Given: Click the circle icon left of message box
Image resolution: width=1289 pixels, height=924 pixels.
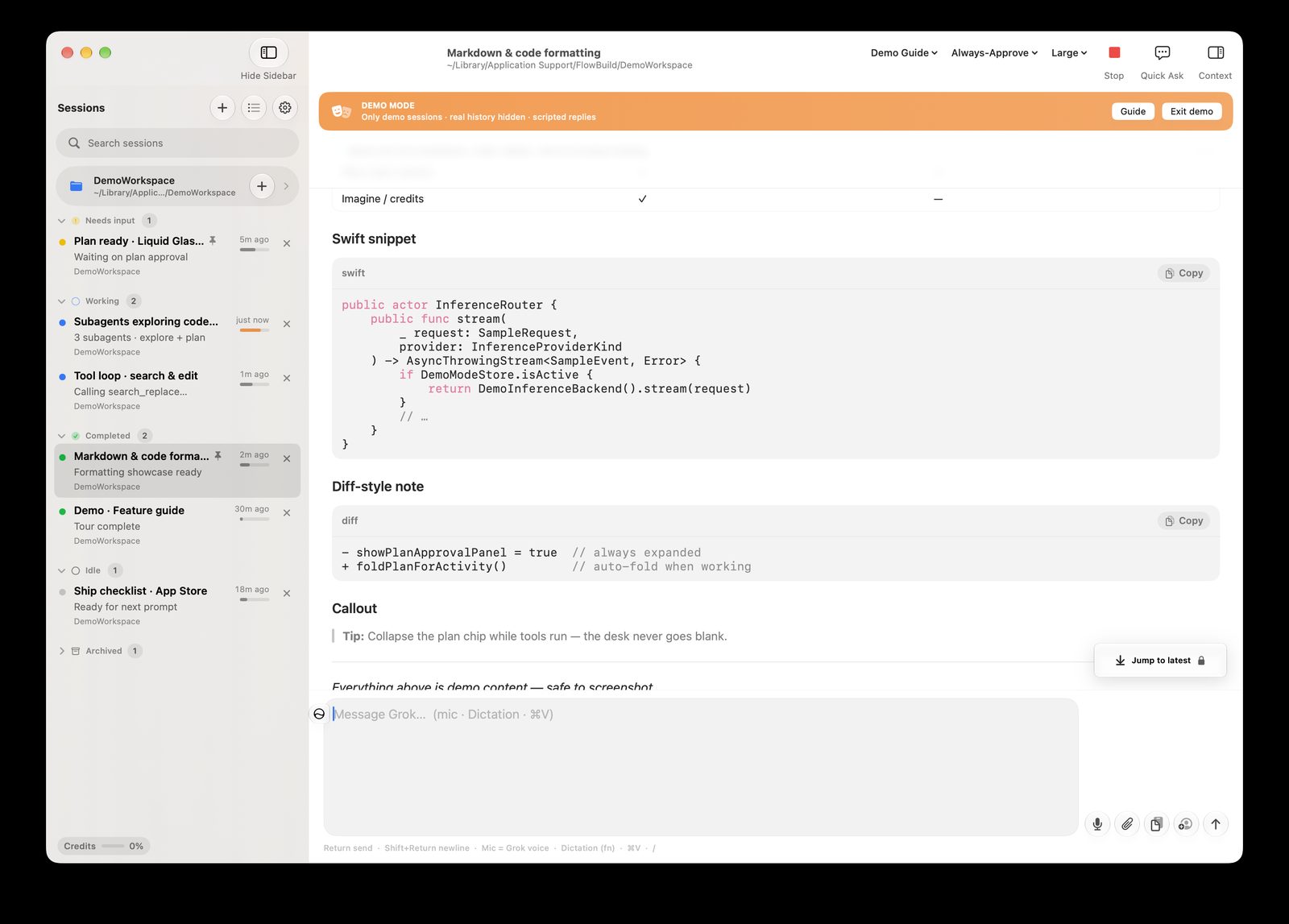Looking at the screenshot, I should click(319, 714).
